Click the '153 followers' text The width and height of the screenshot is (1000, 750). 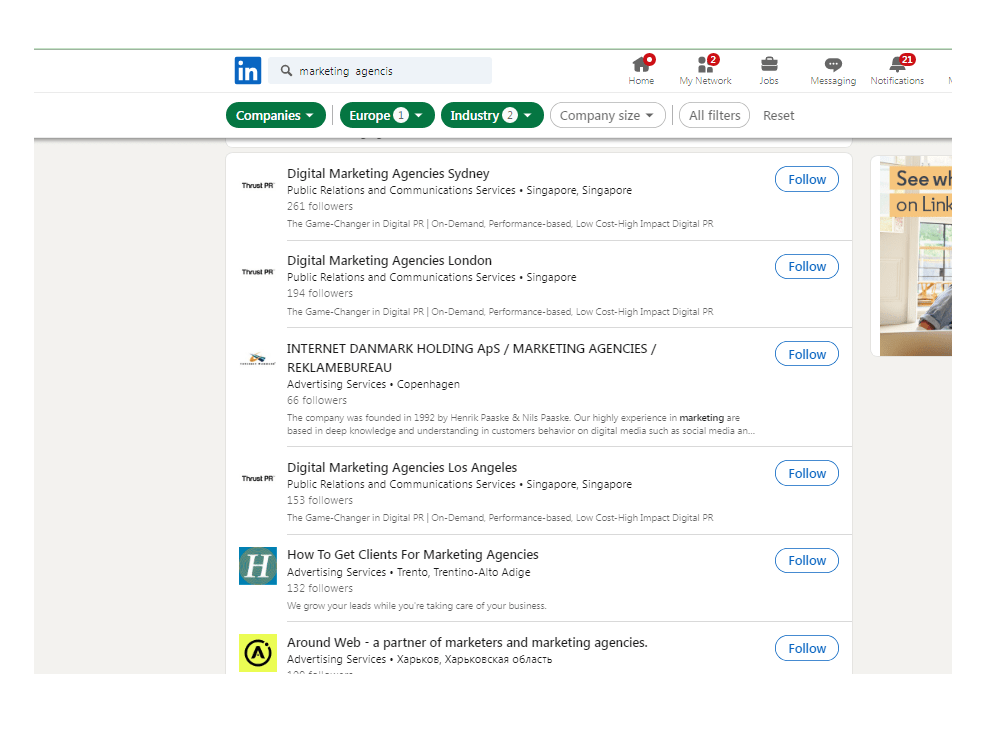(x=320, y=500)
